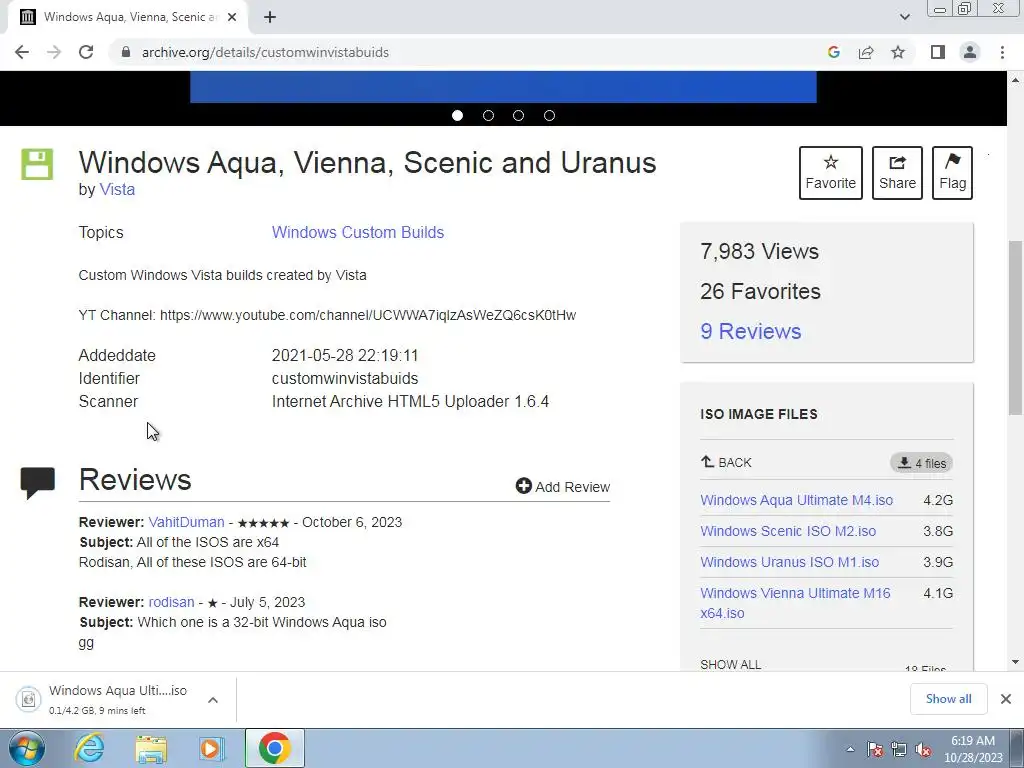
Task: Favorite this item
Action: pos(831,173)
